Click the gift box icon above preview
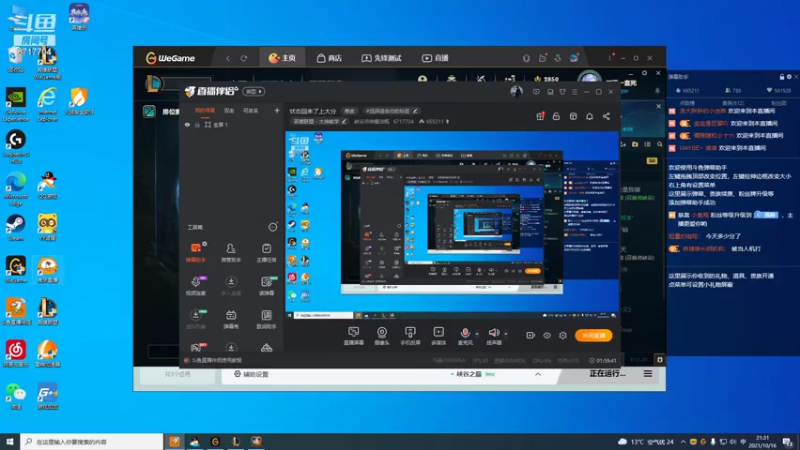 [540, 116]
